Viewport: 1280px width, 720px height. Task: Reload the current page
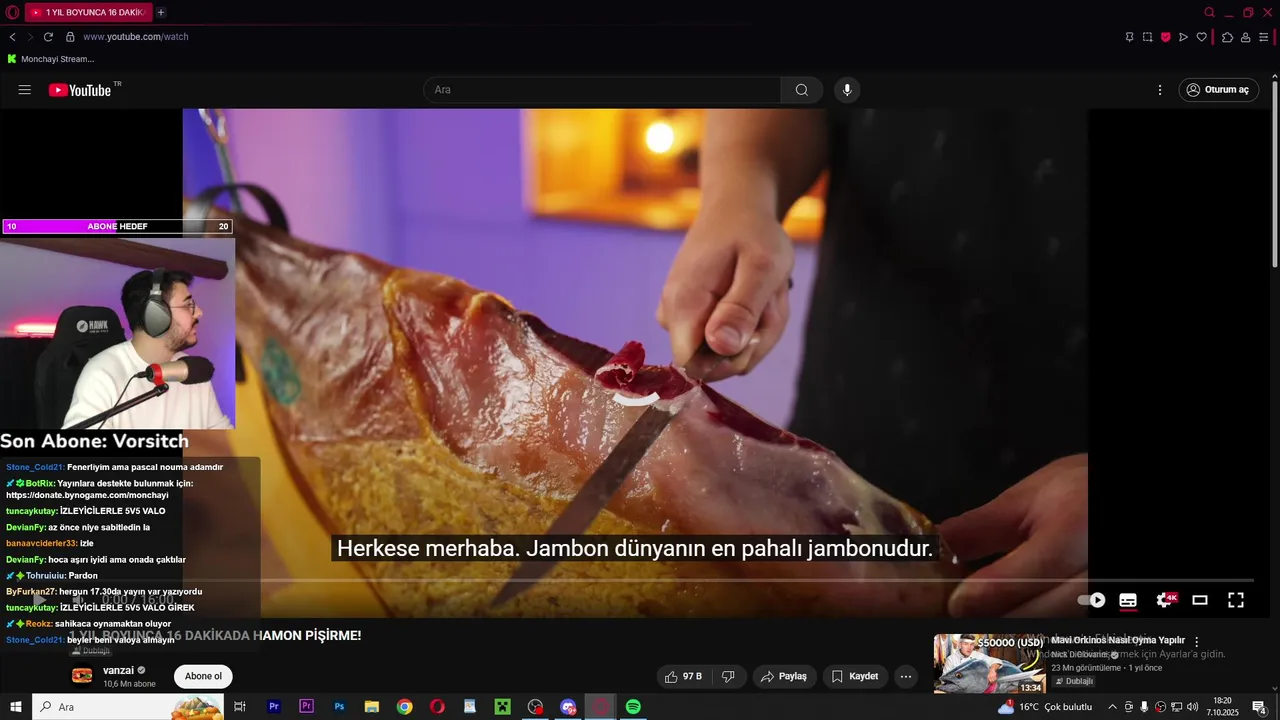48,37
